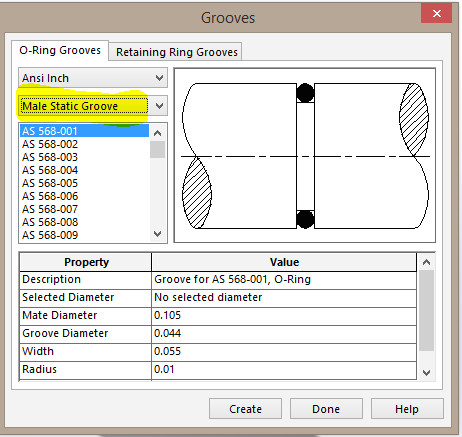Select the O-Ring Grooves tab
The image size is (462, 437).
pos(60,50)
